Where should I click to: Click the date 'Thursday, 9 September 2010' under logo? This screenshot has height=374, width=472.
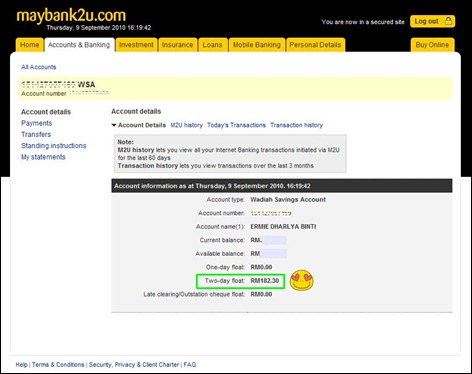86,28
